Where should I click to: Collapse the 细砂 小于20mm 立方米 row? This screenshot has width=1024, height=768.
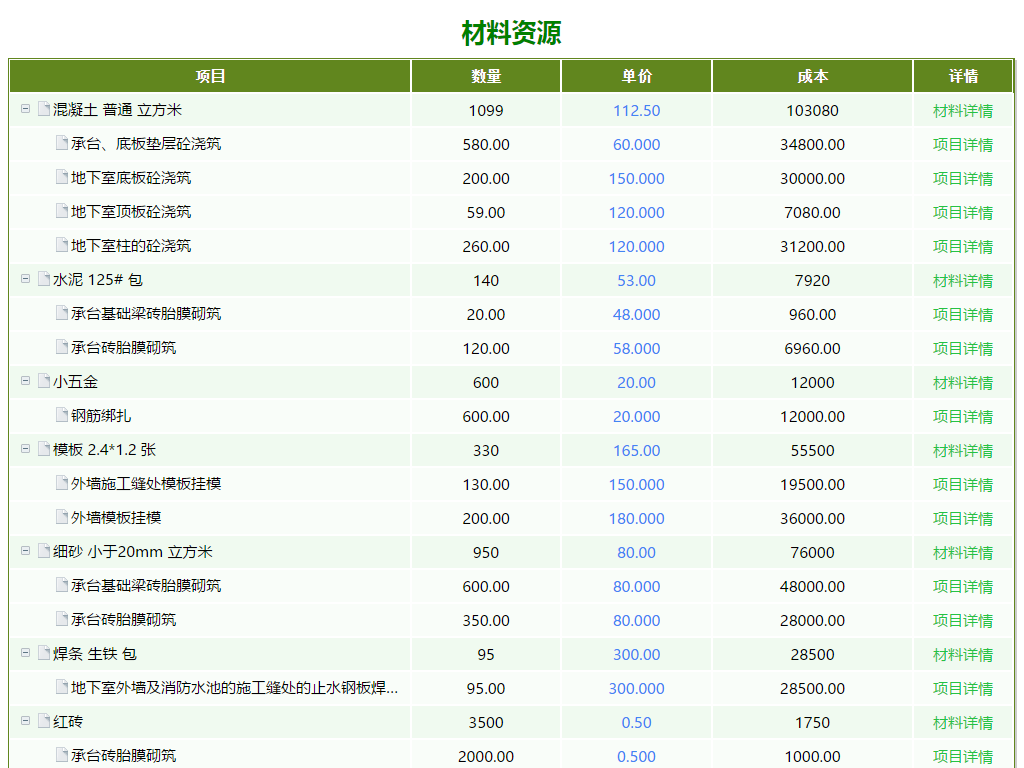tap(25, 551)
